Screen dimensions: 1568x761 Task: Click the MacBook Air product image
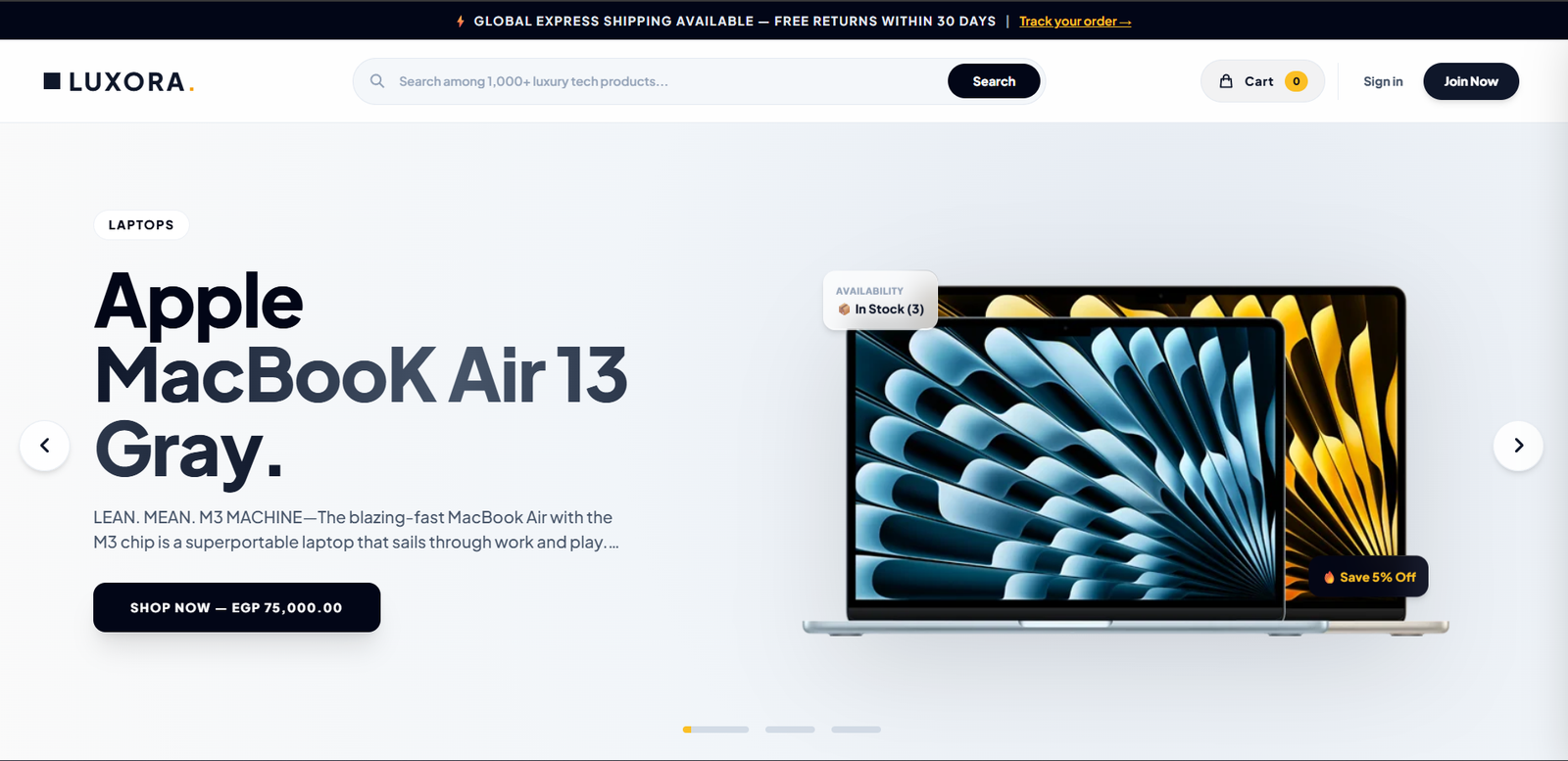click(x=1125, y=460)
